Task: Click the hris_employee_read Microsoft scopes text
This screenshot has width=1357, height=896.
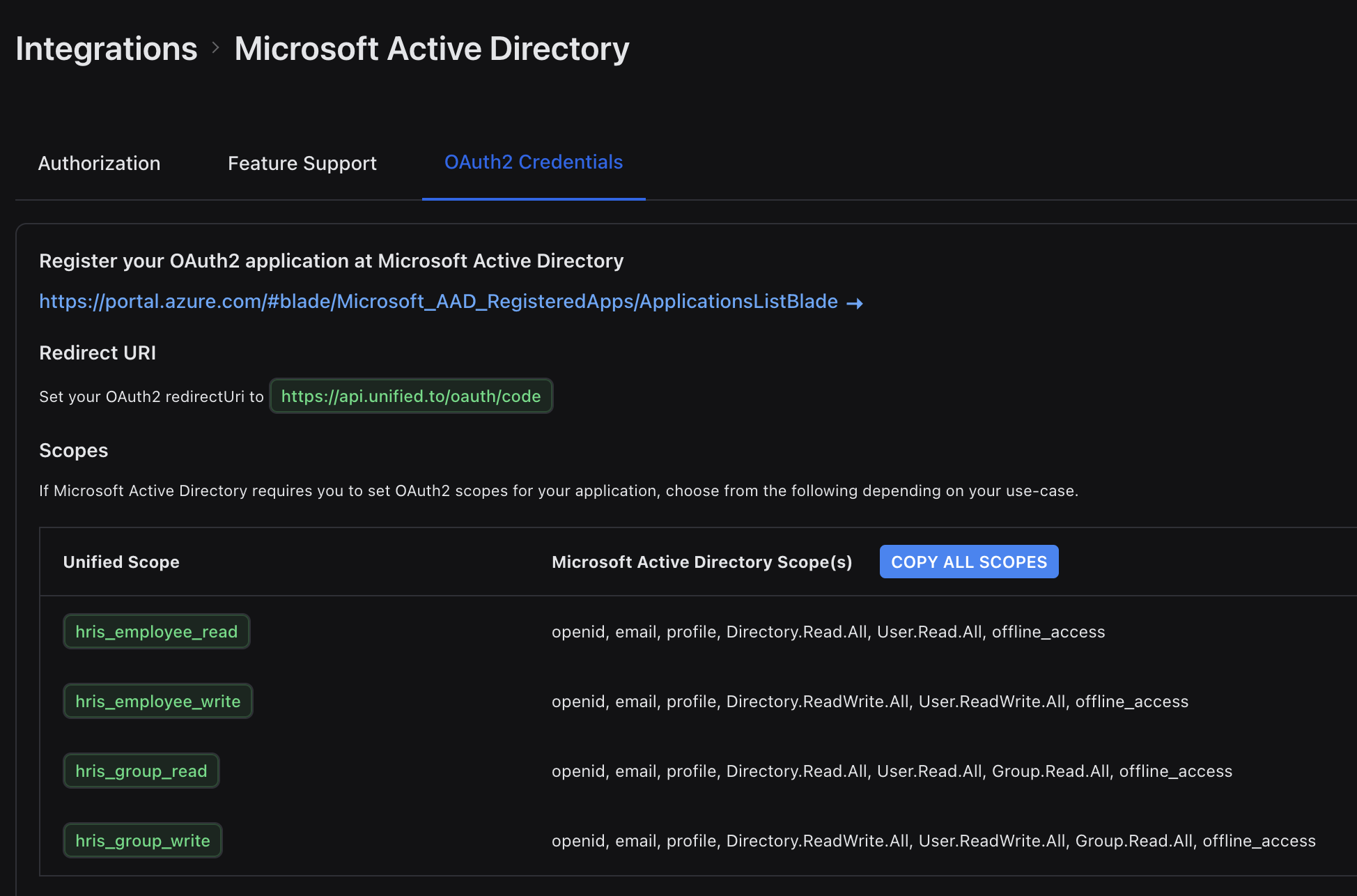Action: tap(828, 632)
